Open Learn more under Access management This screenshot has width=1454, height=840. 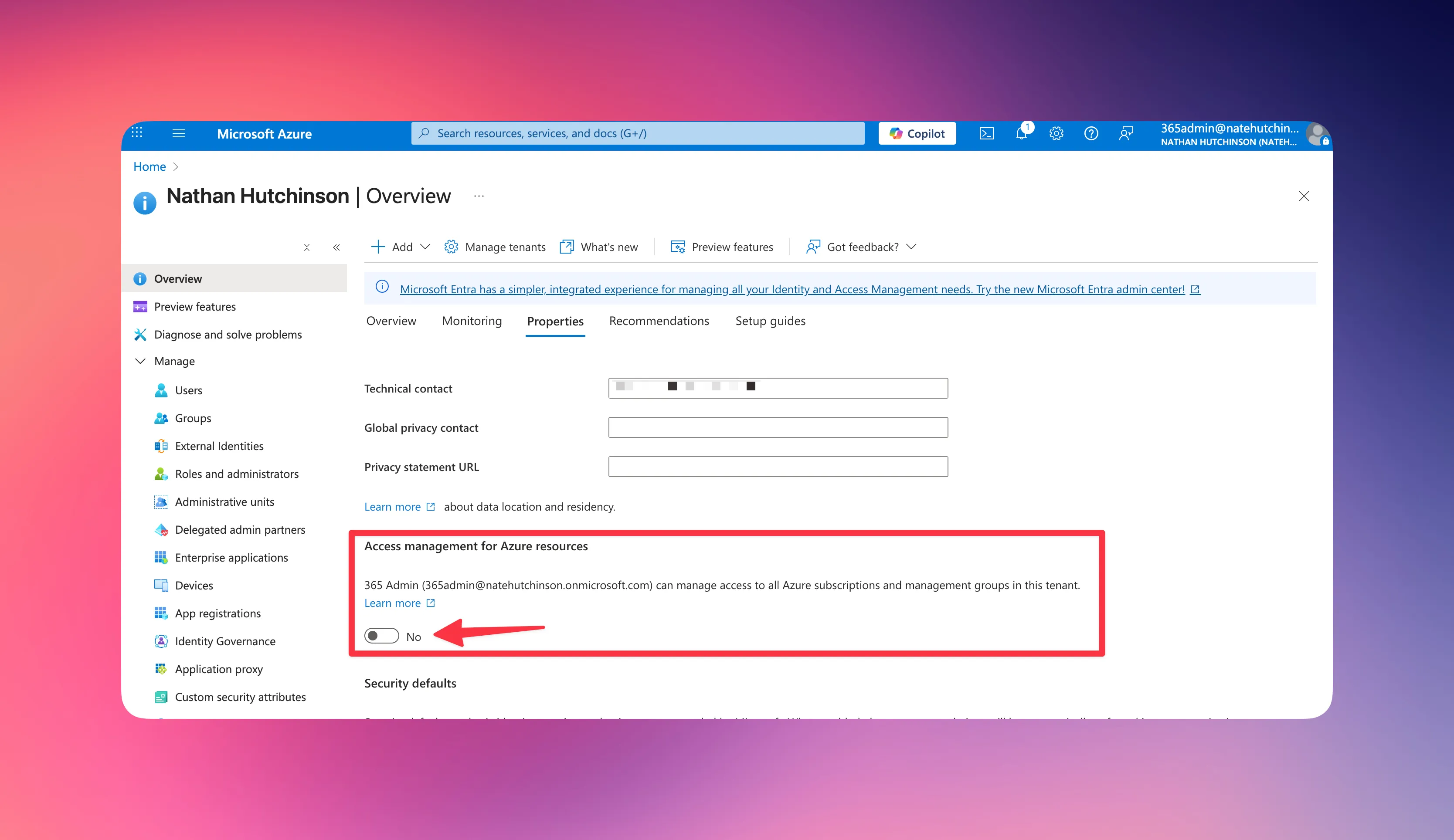click(x=399, y=603)
